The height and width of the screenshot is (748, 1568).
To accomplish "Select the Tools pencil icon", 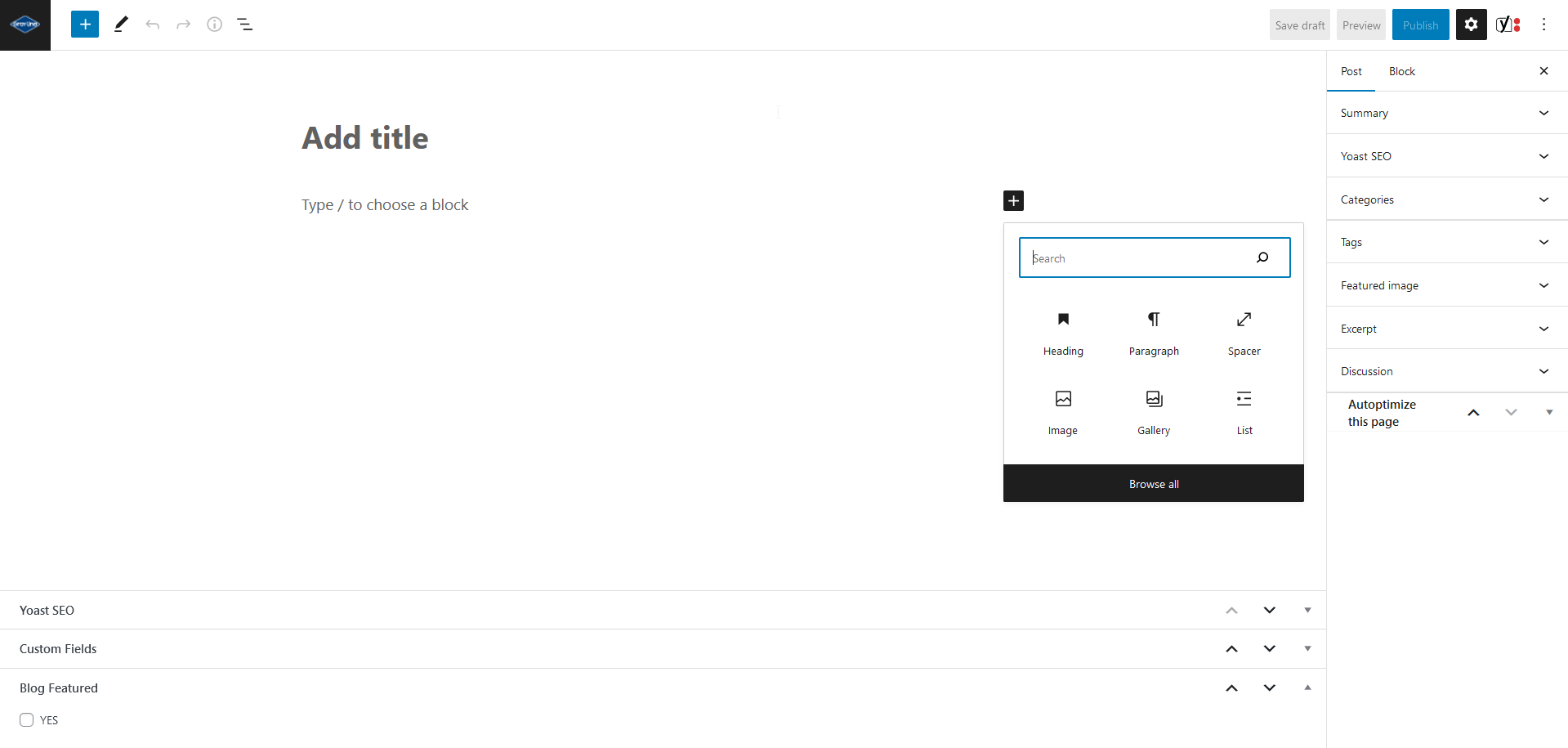I will point(121,25).
